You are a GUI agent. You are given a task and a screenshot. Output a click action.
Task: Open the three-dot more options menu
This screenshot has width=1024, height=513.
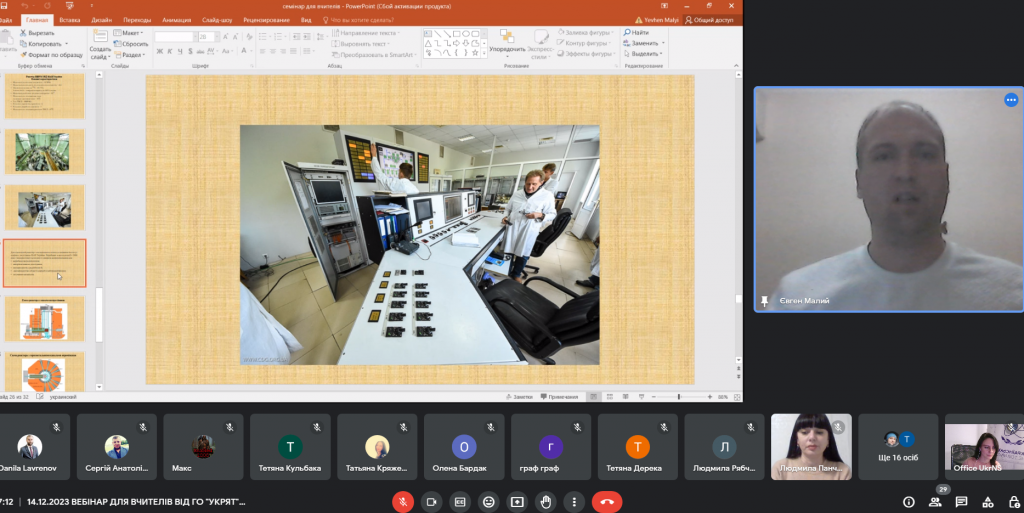[573, 501]
